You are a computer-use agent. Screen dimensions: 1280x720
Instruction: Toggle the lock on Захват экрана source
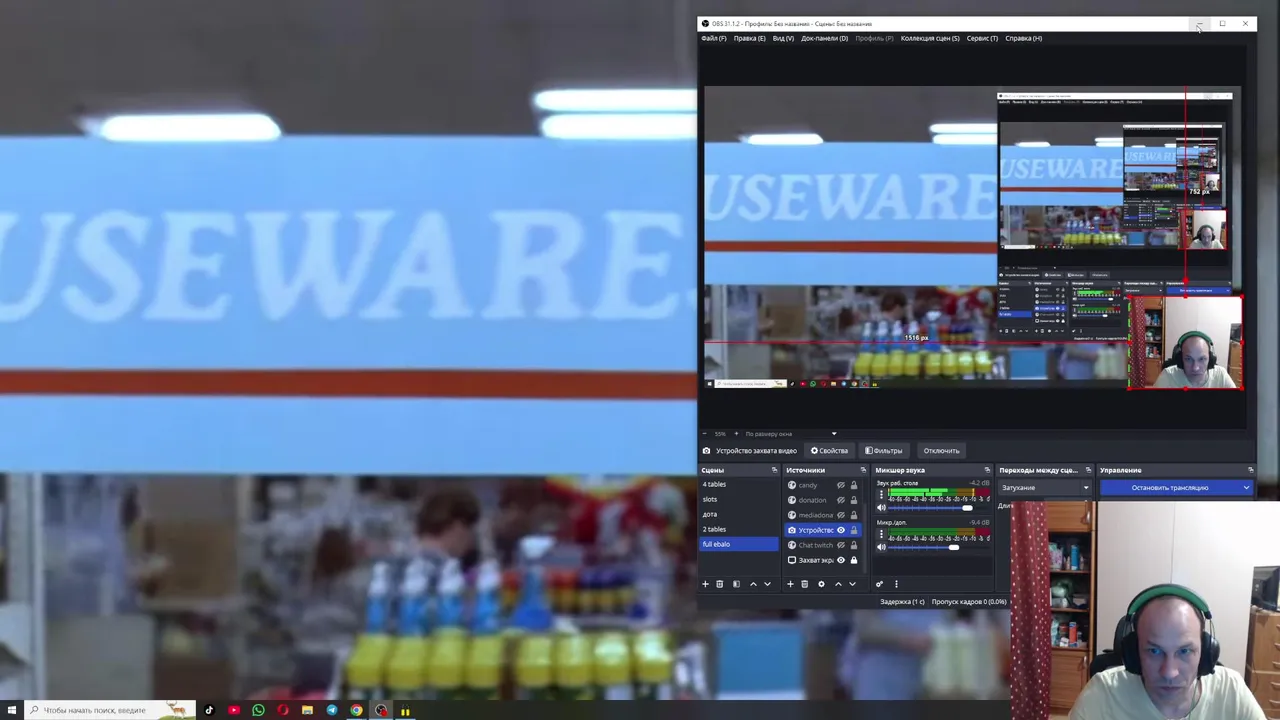(x=853, y=560)
